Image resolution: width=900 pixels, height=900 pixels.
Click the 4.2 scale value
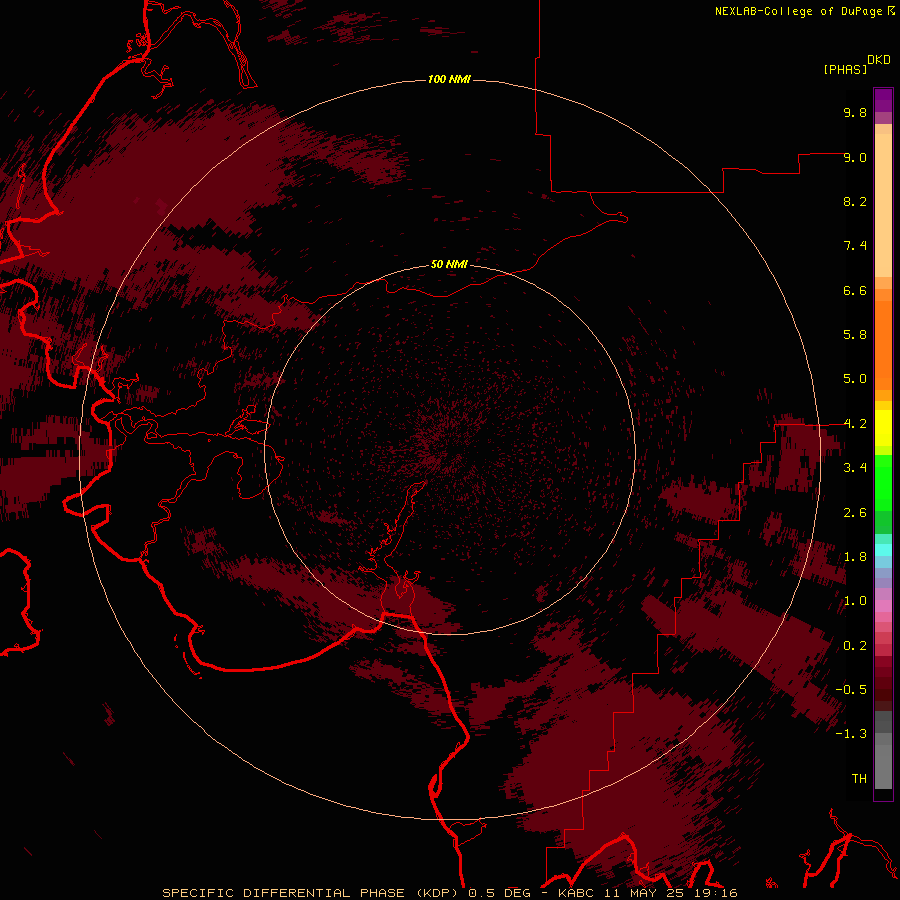[x=855, y=424]
